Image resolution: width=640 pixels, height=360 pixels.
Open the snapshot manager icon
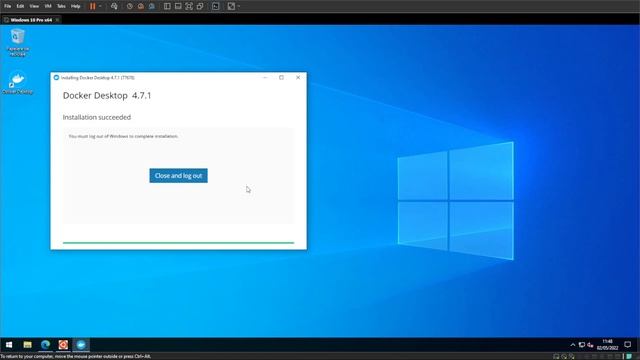coord(151,6)
